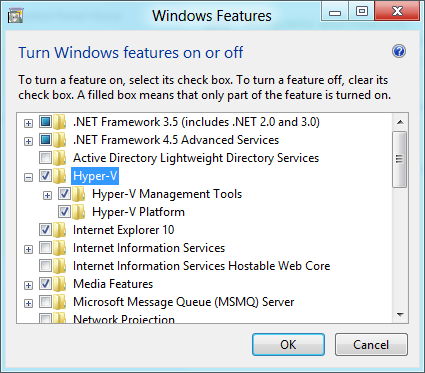Collapse the Hyper-V tree node
This screenshot has height=373, width=425.
pos(29,177)
